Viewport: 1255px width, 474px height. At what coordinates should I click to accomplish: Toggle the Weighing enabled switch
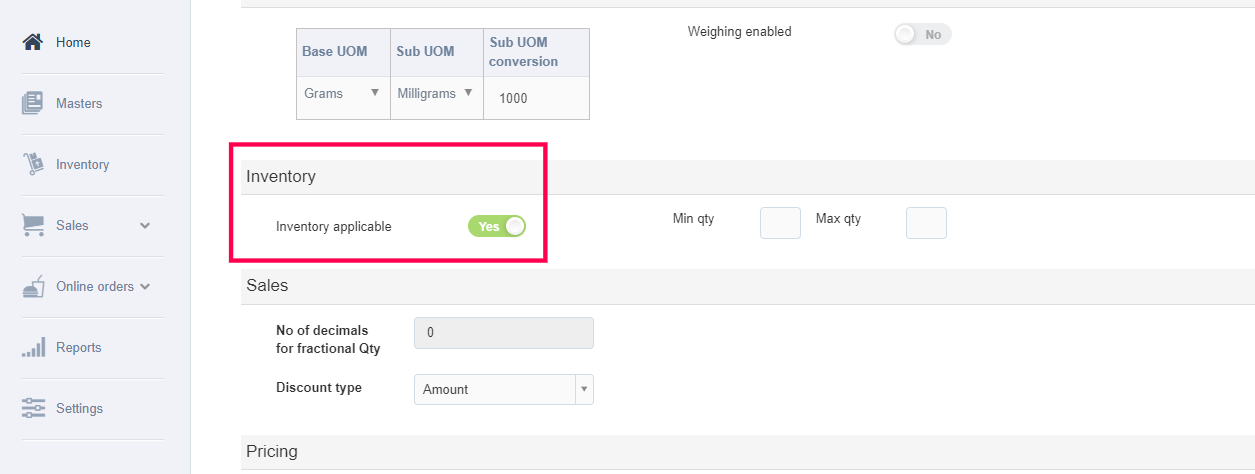tap(922, 34)
